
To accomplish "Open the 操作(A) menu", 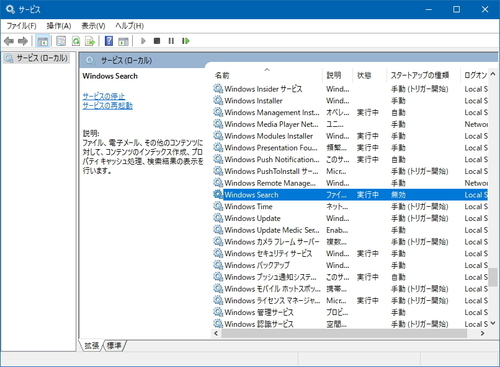I will [59, 26].
